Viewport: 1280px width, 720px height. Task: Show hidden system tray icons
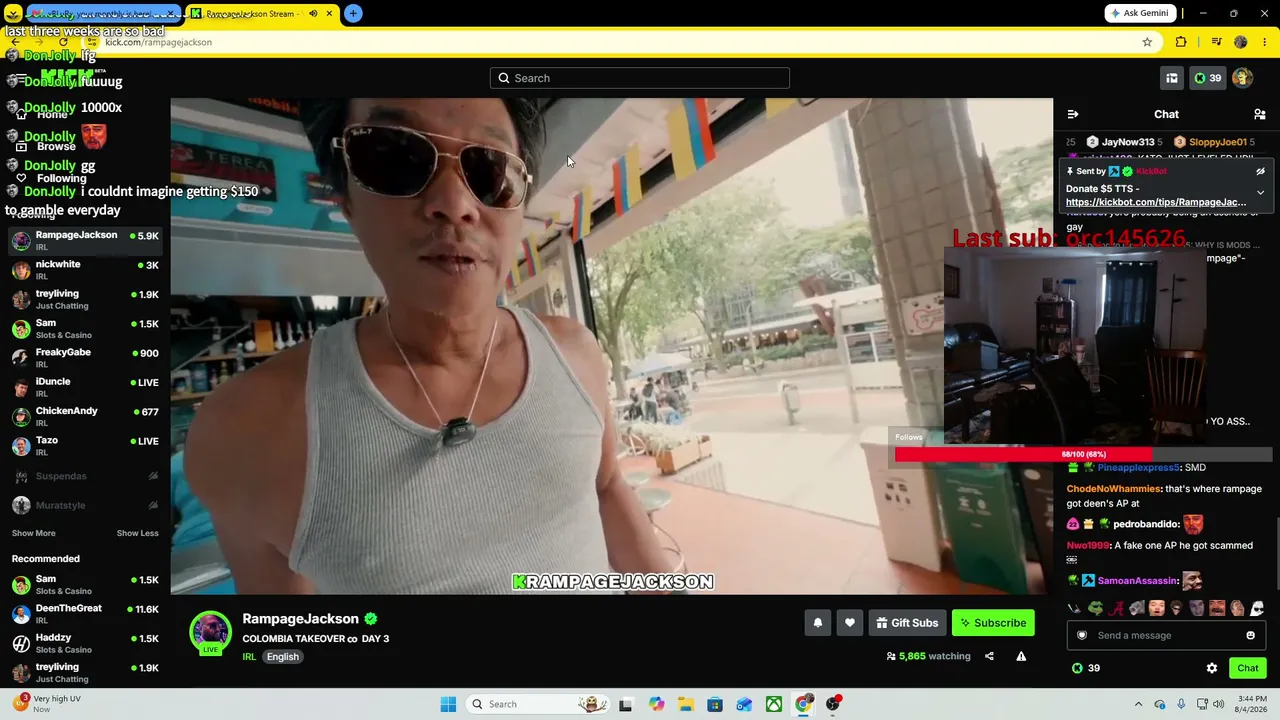click(1138, 704)
